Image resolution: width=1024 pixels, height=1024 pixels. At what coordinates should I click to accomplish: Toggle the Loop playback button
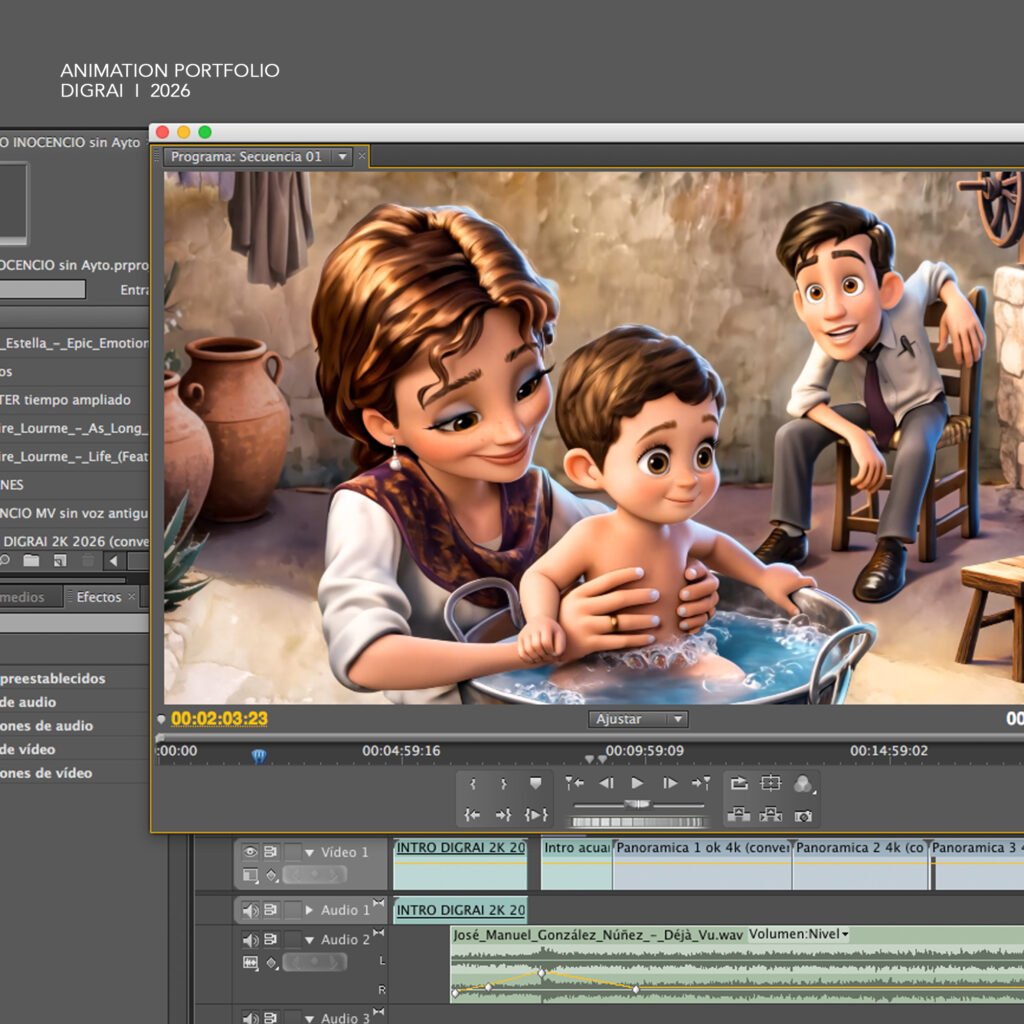coord(739,782)
